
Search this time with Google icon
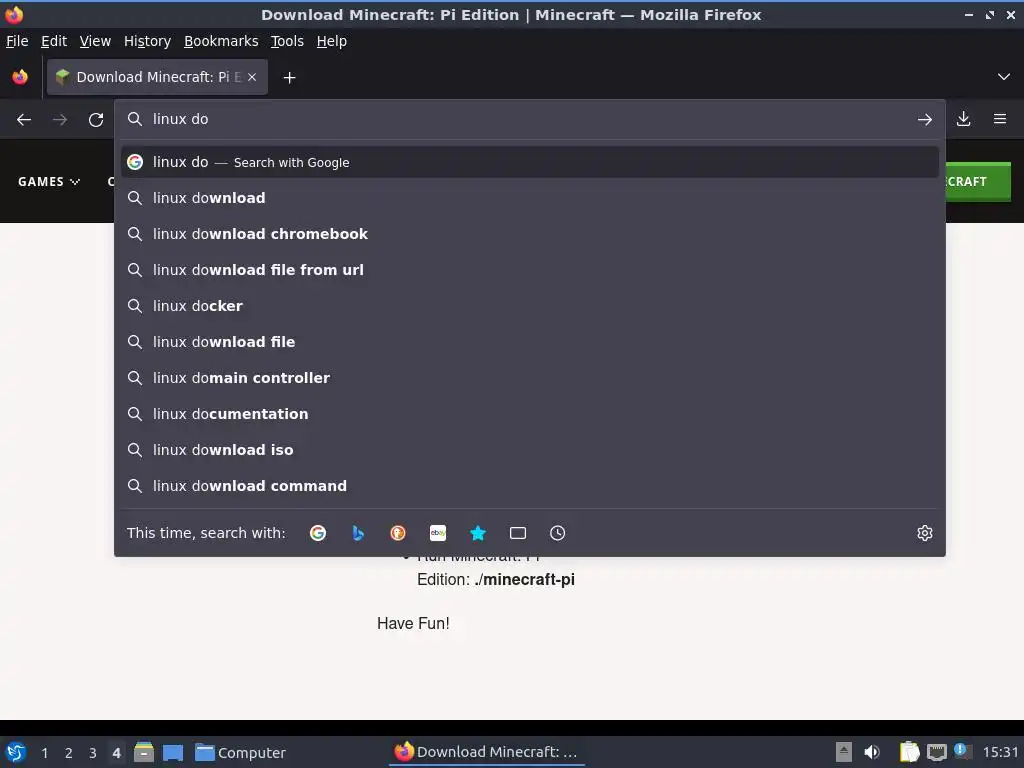[x=318, y=533]
